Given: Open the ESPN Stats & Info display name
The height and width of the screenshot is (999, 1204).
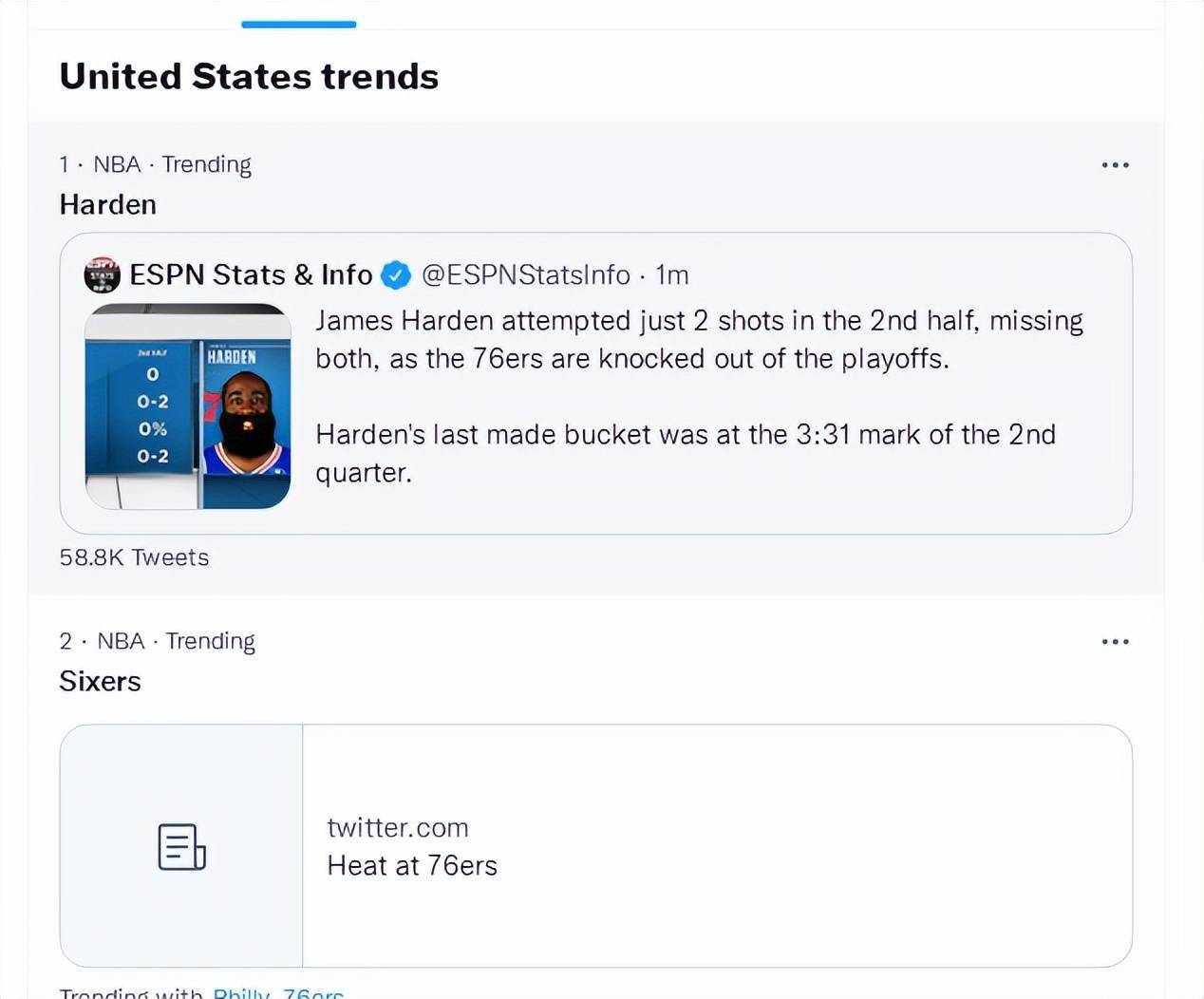Looking at the screenshot, I should [x=251, y=275].
